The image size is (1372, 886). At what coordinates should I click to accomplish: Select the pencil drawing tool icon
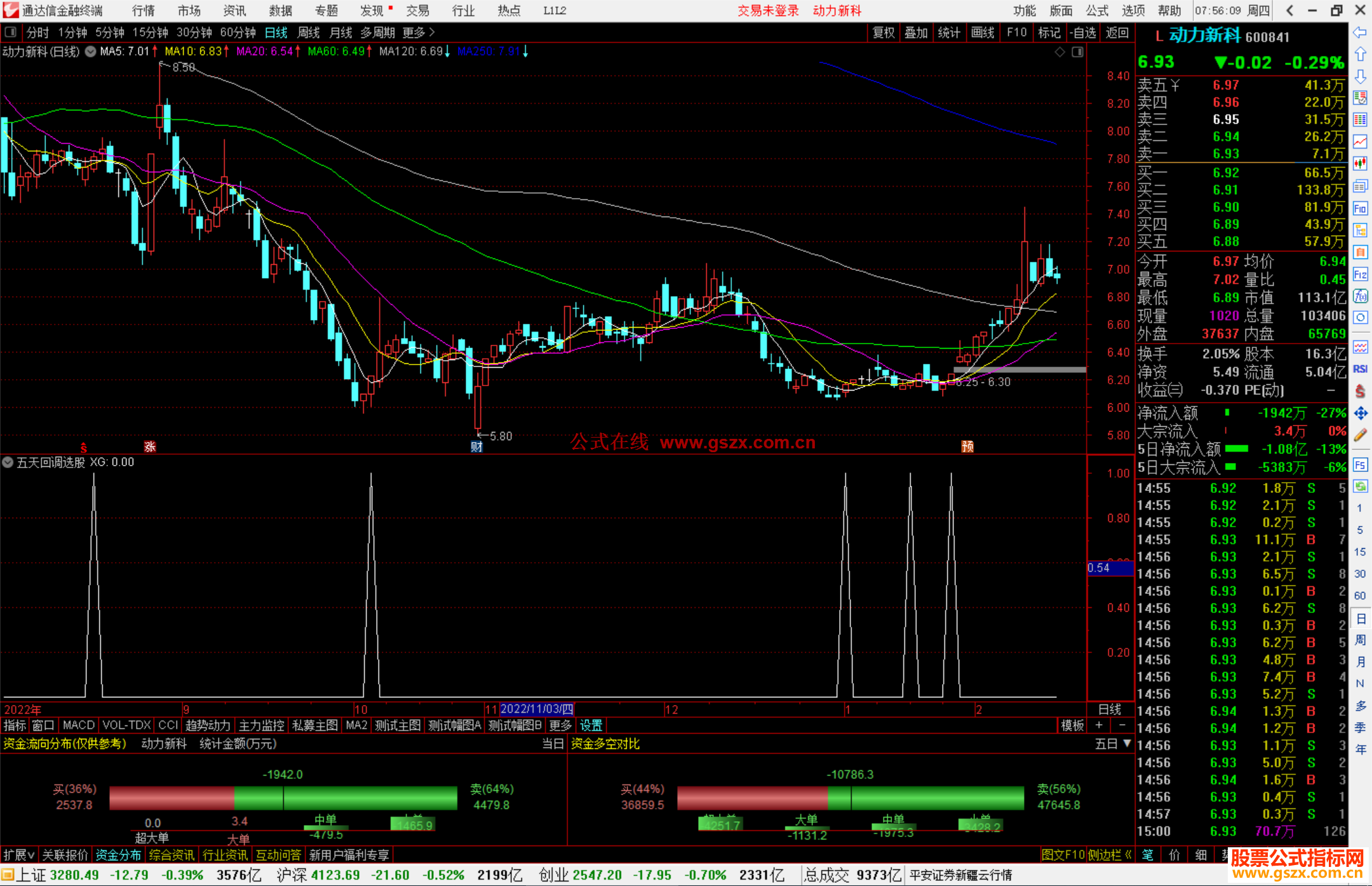coord(1360,435)
